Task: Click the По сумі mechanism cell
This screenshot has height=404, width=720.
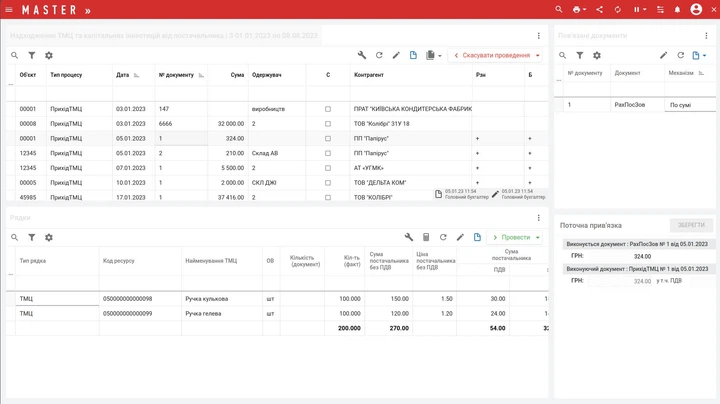Action: tap(690, 105)
